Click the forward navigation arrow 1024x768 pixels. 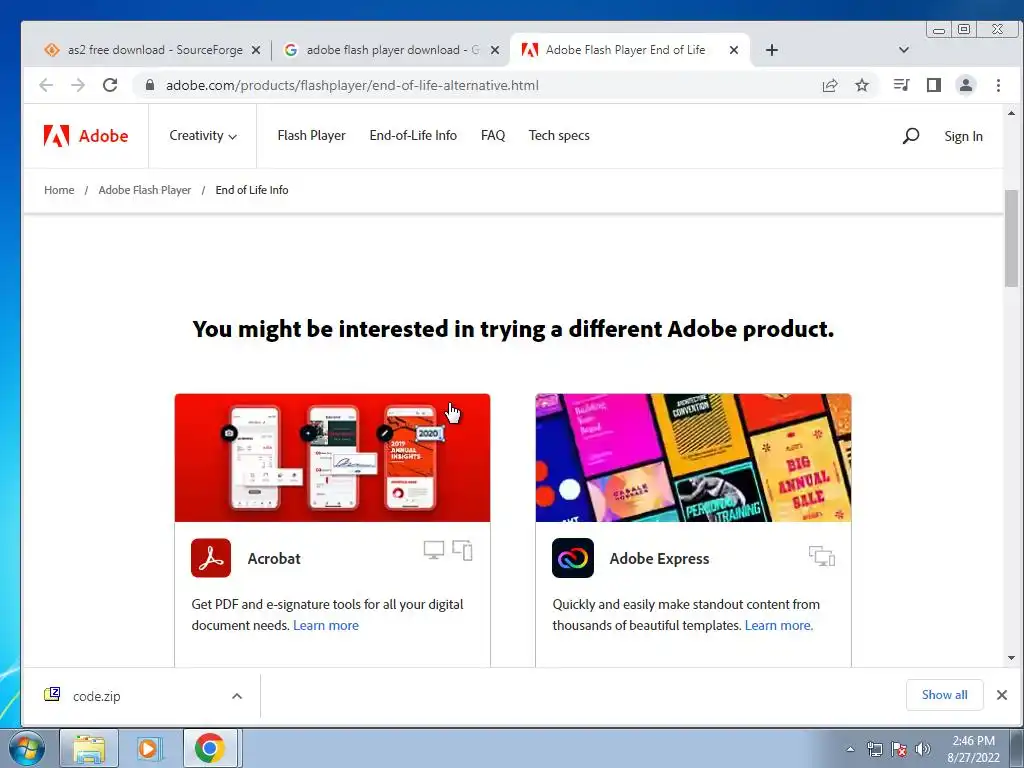[x=78, y=85]
